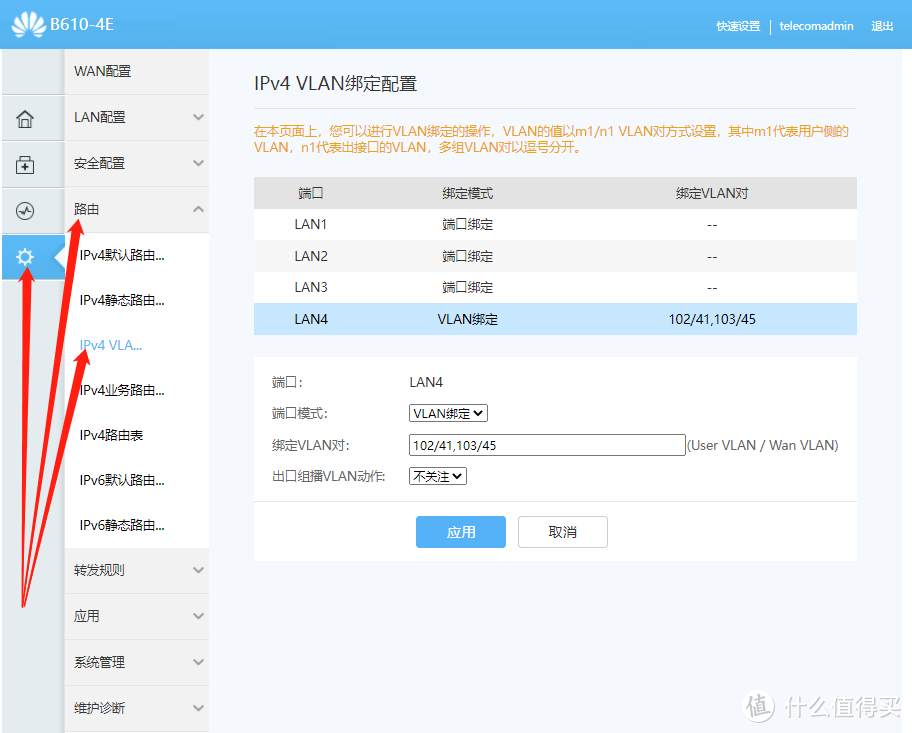
Task: Open 快速设置 in the top bar
Action: [738, 27]
